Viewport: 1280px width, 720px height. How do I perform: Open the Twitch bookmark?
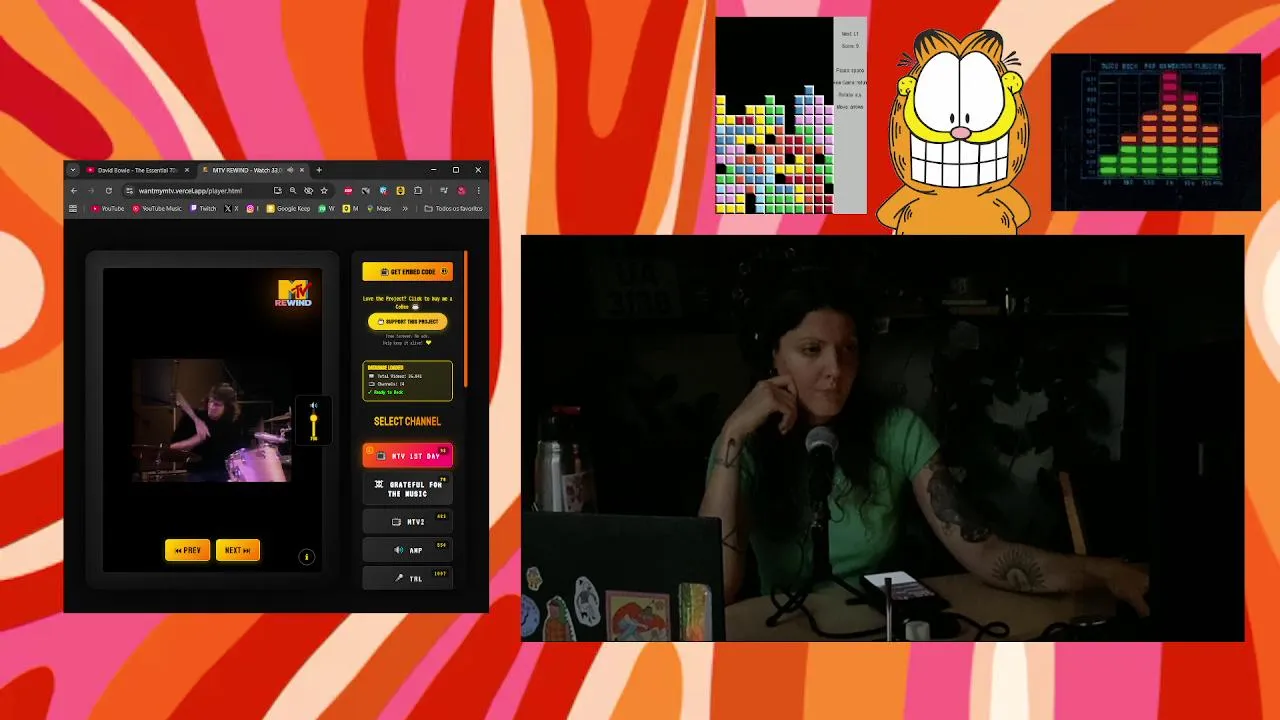coord(203,209)
